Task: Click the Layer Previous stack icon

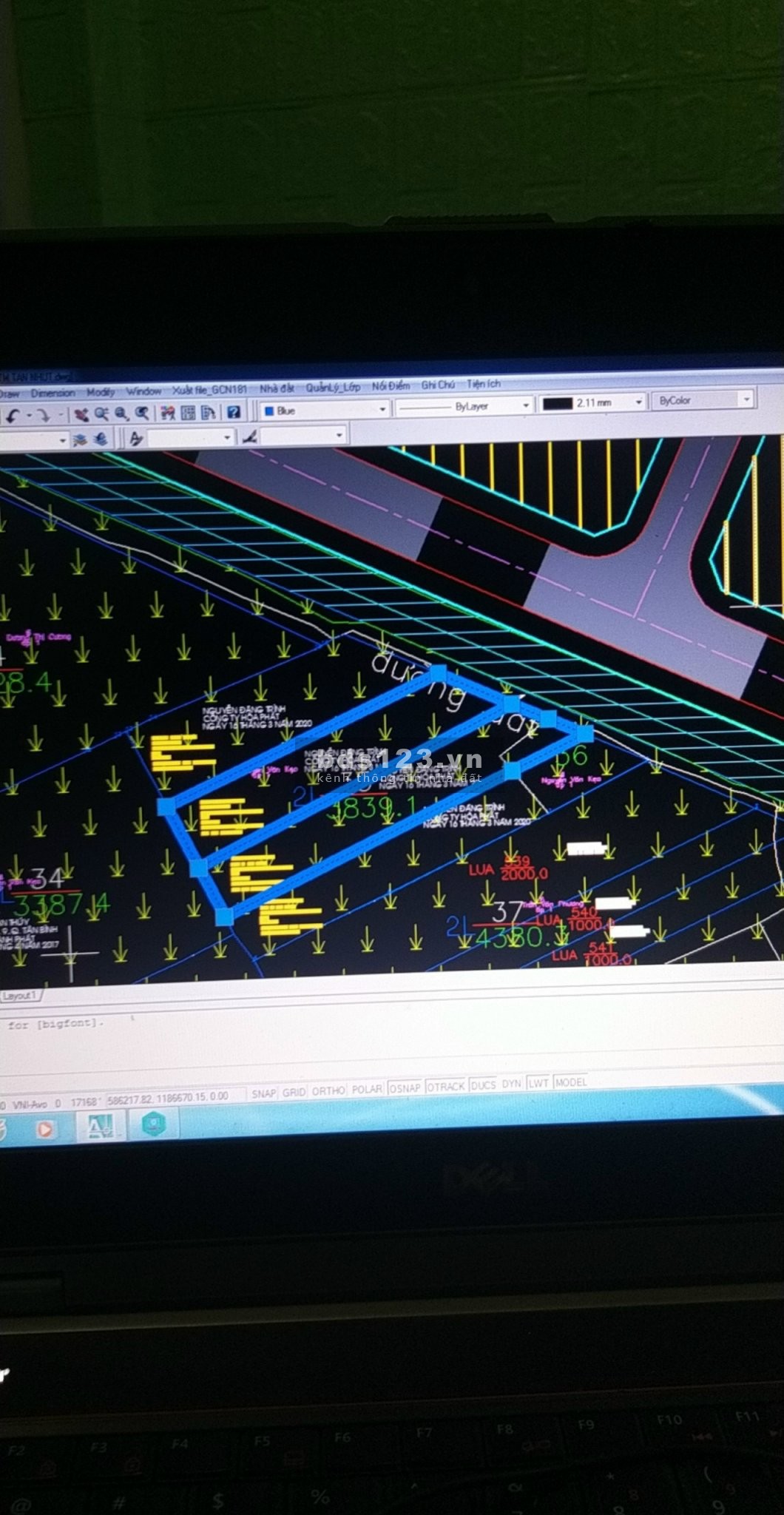Action: pyautogui.click(x=101, y=439)
